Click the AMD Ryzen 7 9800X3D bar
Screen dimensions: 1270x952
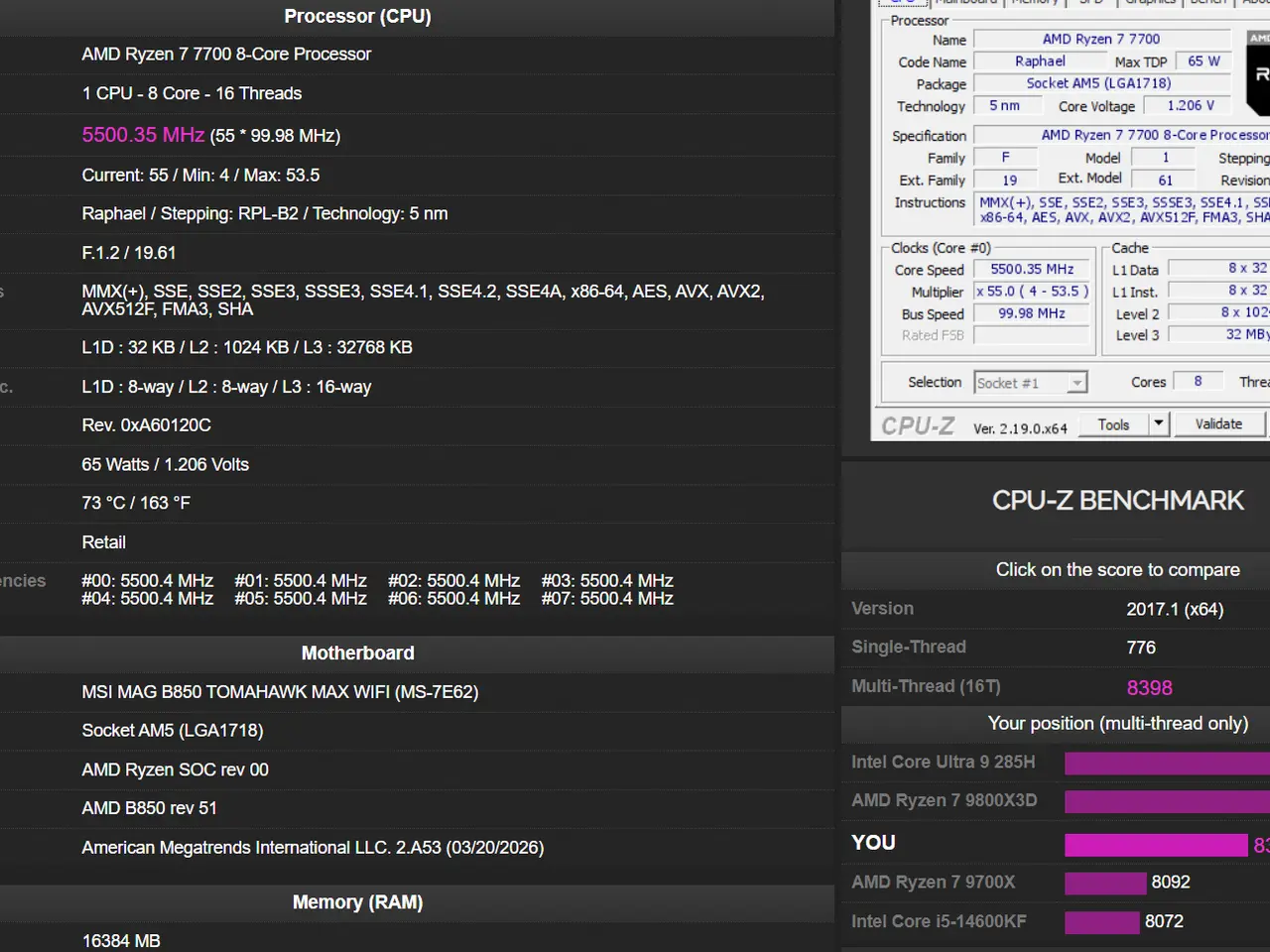click(x=1167, y=801)
